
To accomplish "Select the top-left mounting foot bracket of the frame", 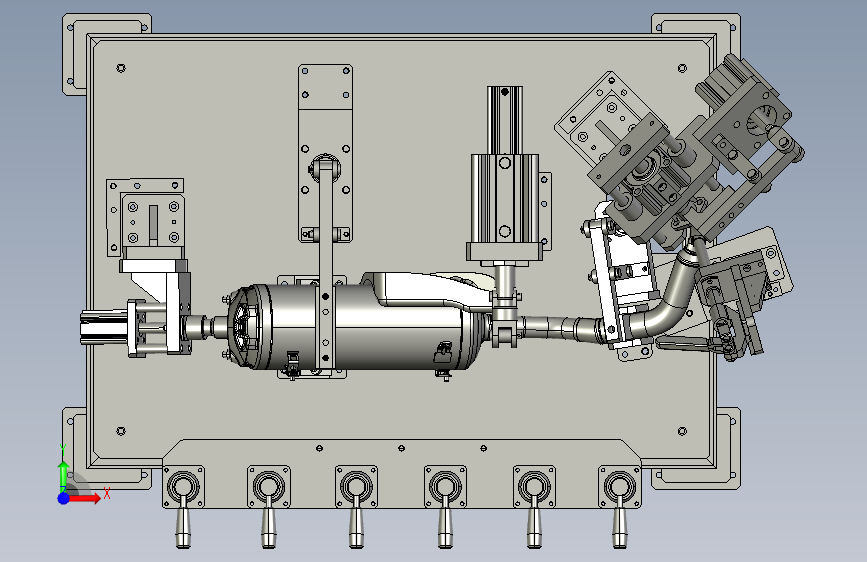I will [105, 54].
